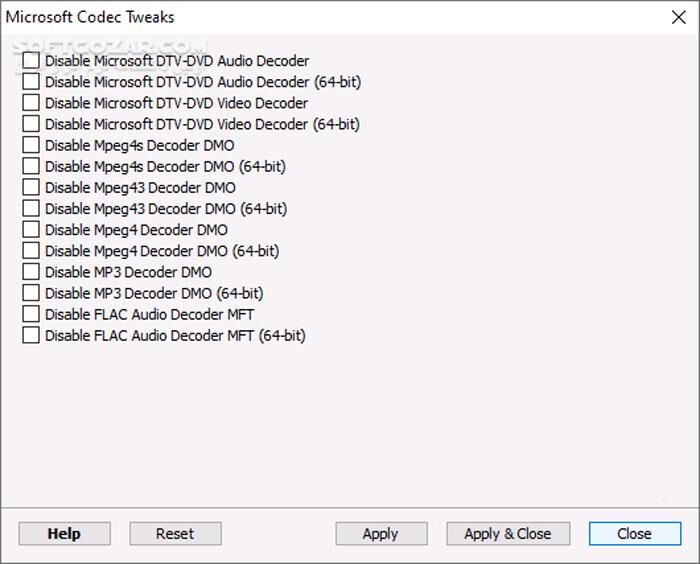Select Disable Mpeg4s Decoder DMO (64-bit) checkbox

click(31, 166)
